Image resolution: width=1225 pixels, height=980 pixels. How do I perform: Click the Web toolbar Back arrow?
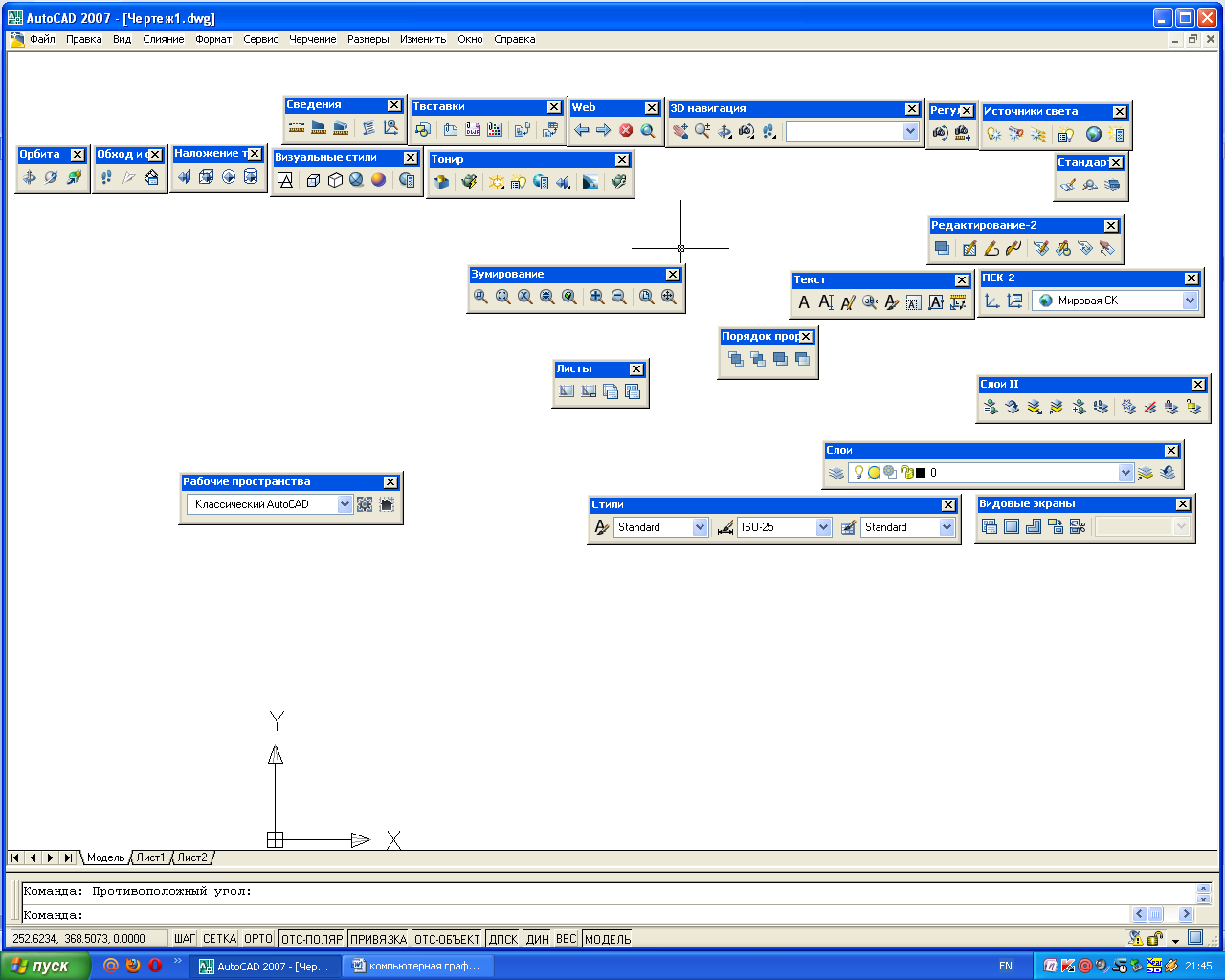582,130
